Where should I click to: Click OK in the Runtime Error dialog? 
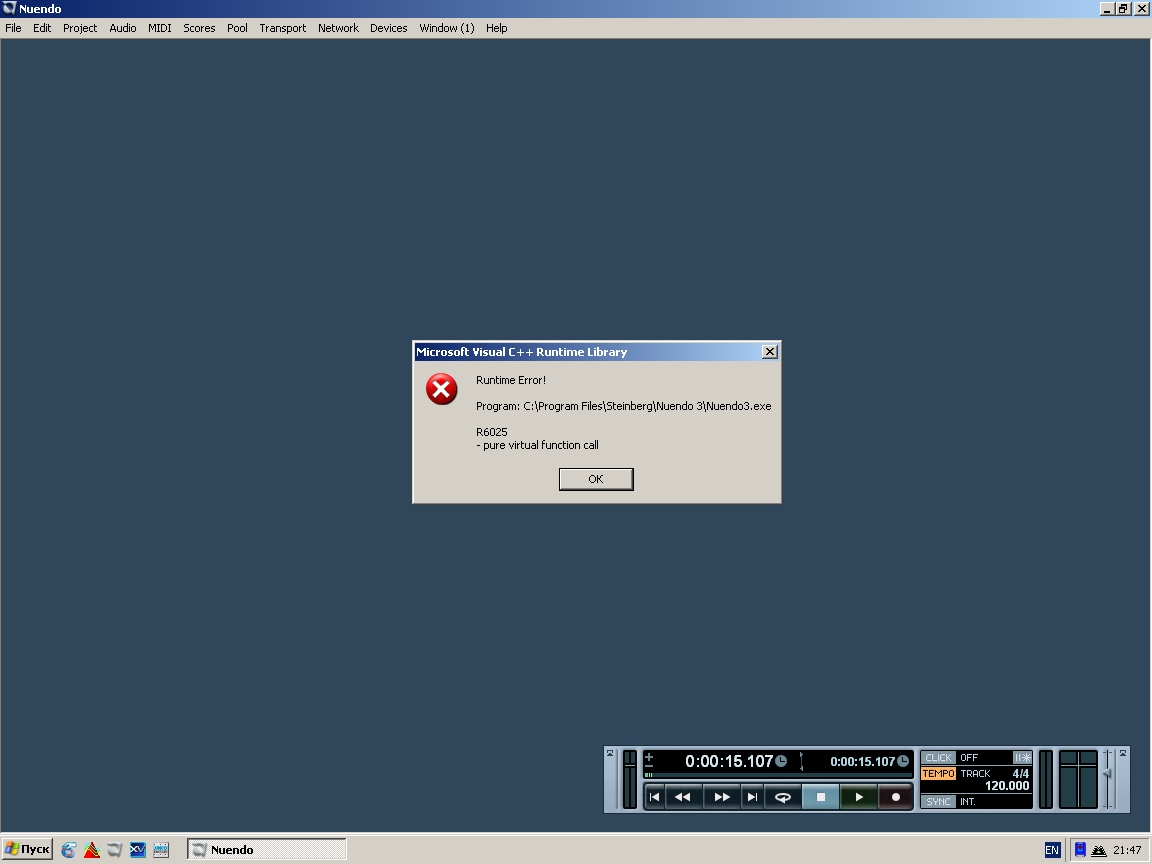coord(596,479)
